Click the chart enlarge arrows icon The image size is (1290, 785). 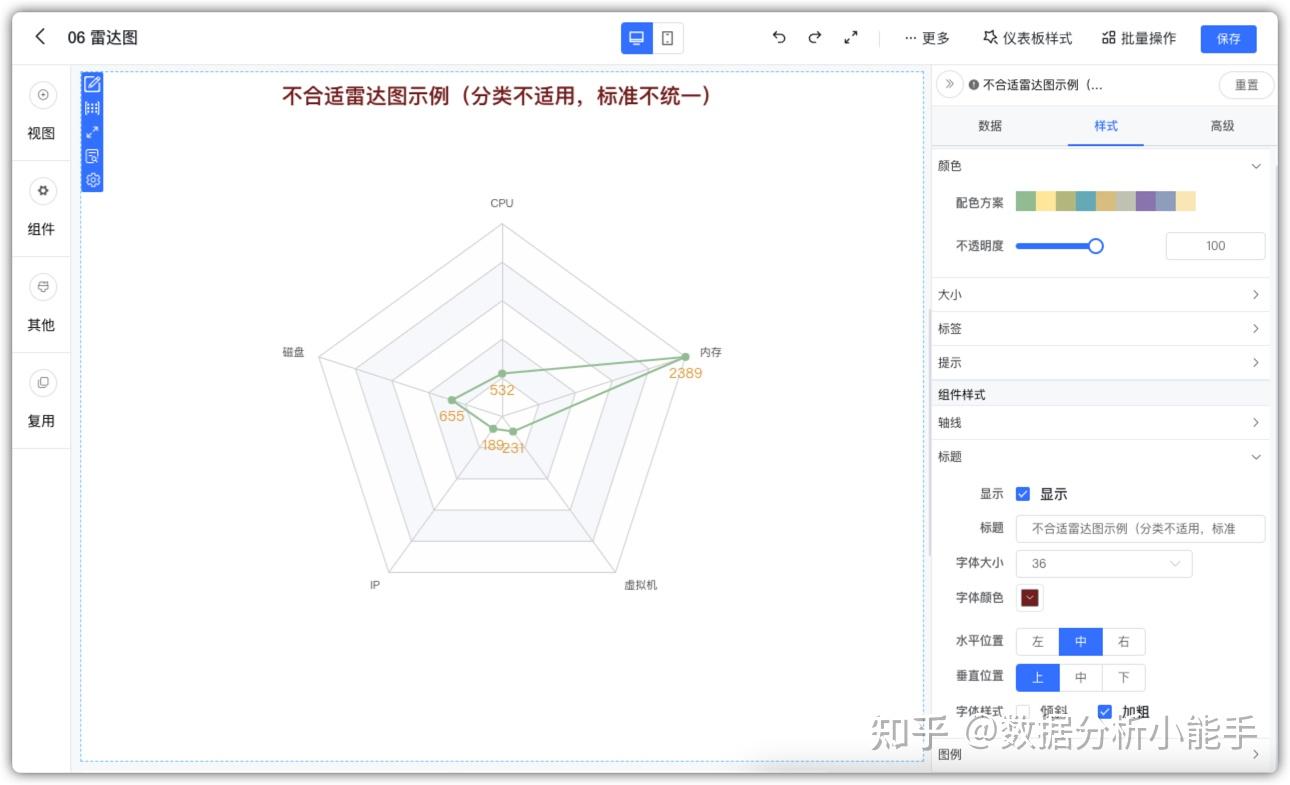tap(92, 132)
